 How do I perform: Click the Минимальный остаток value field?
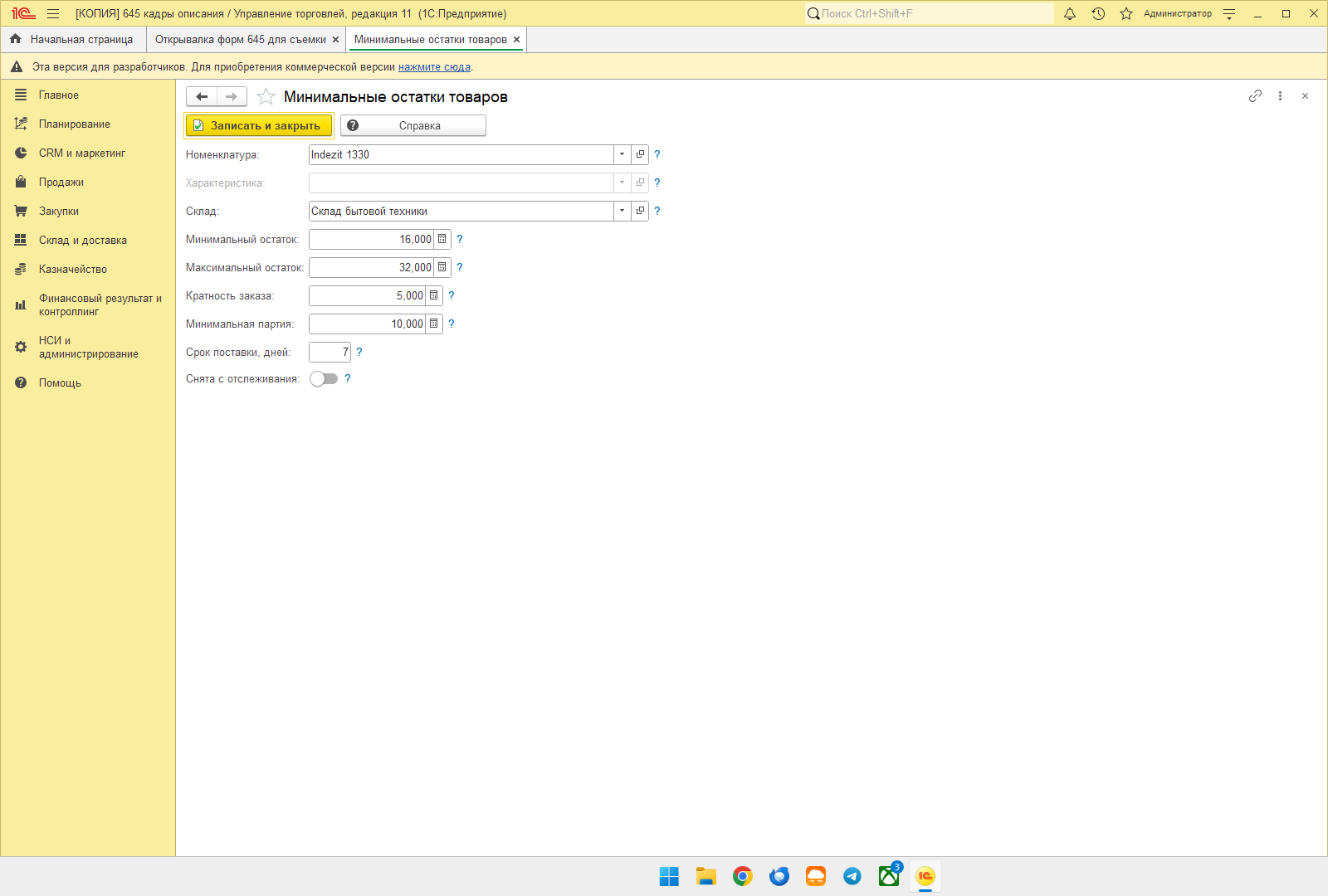tap(372, 239)
